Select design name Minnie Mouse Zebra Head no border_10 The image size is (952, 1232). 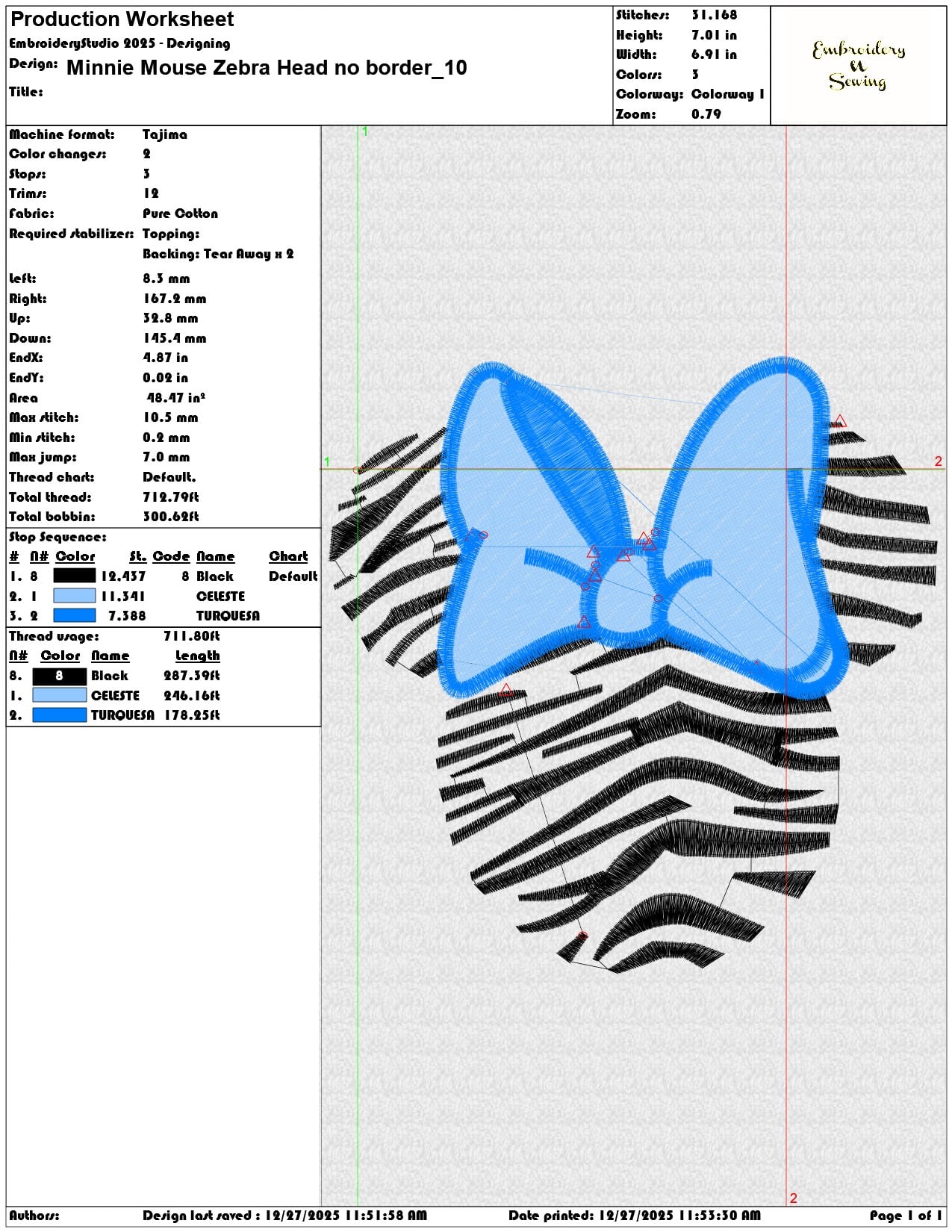[267, 68]
